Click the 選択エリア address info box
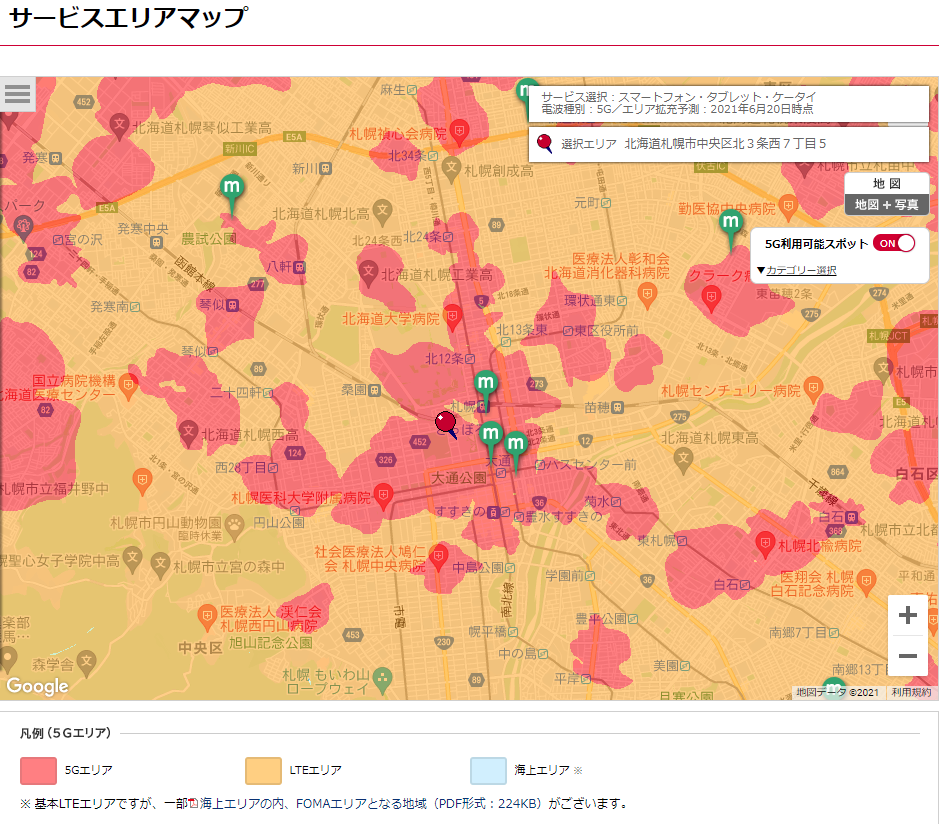This screenshot has height=824, width=940. tap(729, 144)
